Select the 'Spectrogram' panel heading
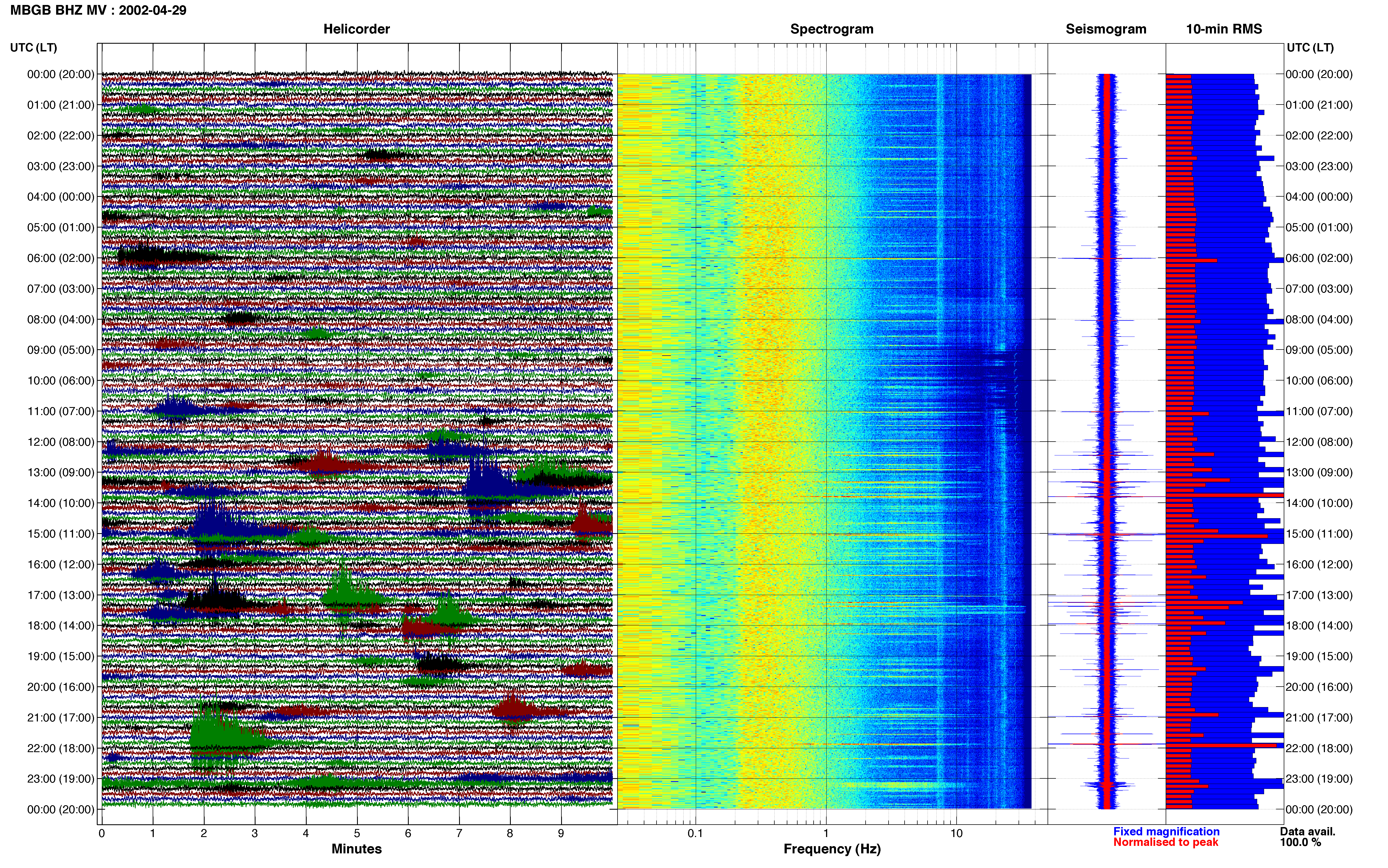This screenshot has width=1388, height=868. pos(832,29)
